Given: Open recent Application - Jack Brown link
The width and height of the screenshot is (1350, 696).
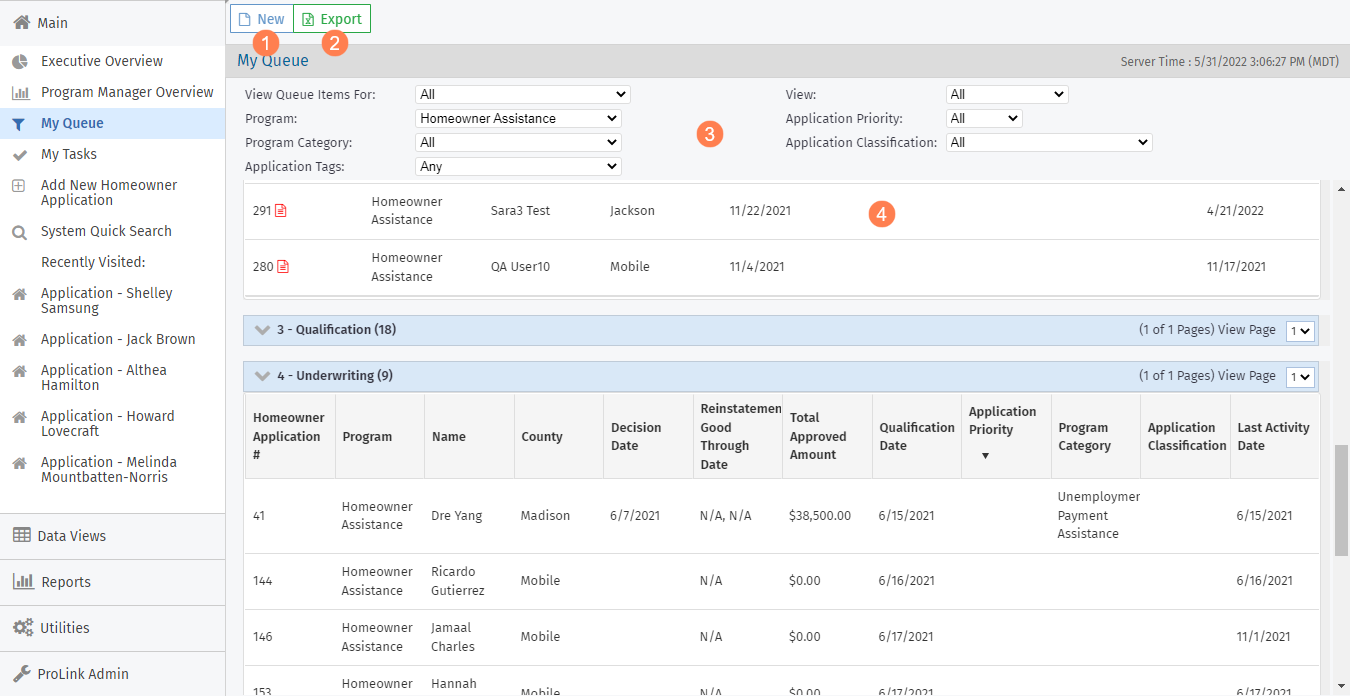Looking at the screenshot, I should 118,339.
